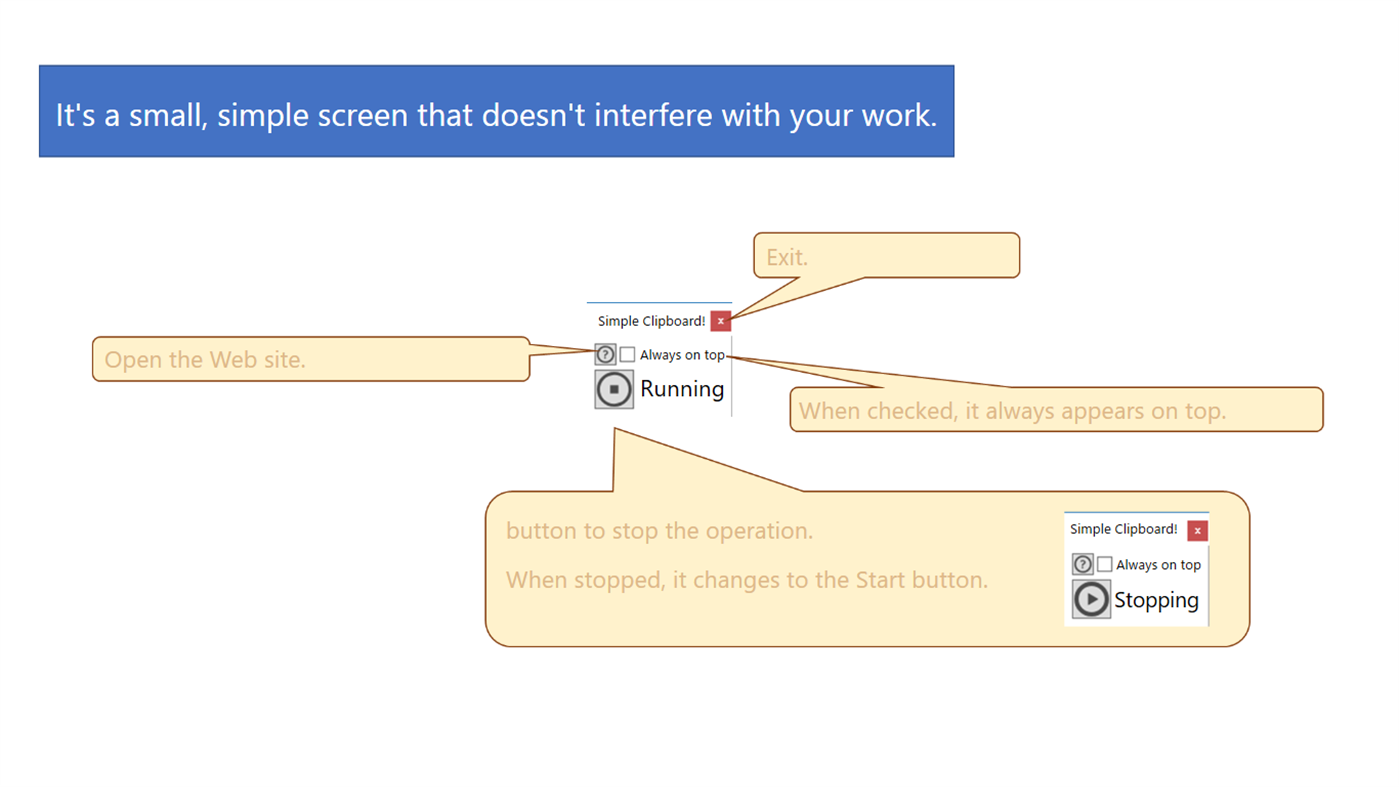Click the "Simple Clipboard!" window title
1399x787 pixels.
[x=651, y=321]
